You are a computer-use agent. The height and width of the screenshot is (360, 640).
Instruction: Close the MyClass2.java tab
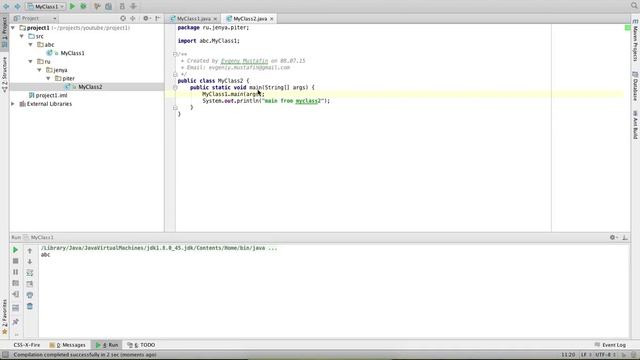[271, 19]
